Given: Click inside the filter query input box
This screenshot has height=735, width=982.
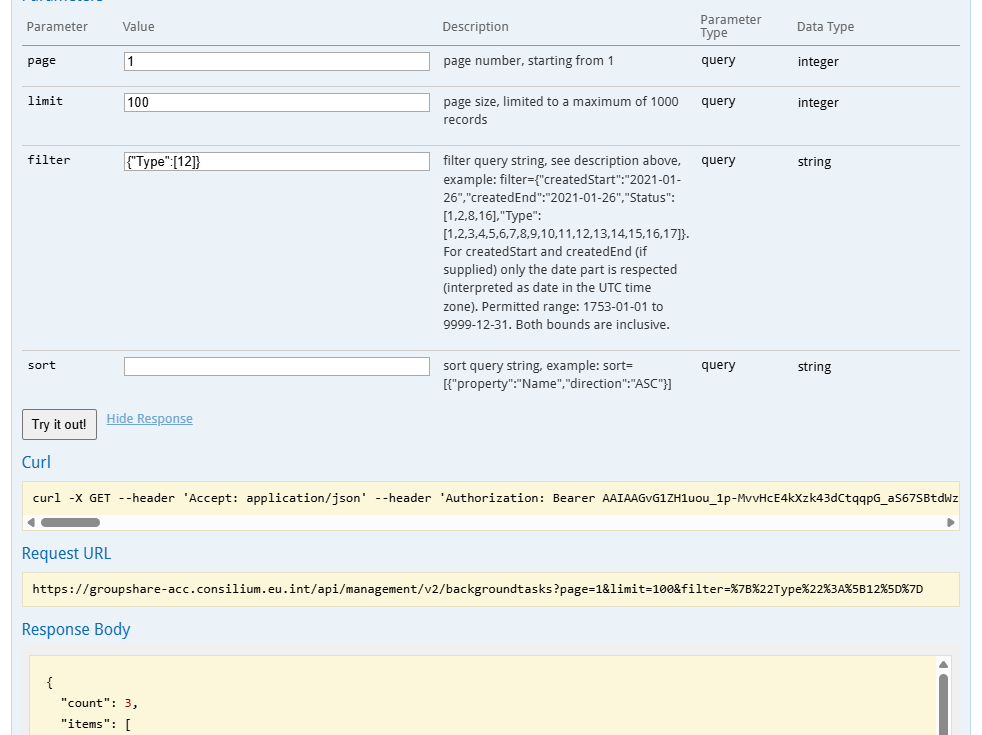Looking at the screenshot, I should click(x=275, y=161).
